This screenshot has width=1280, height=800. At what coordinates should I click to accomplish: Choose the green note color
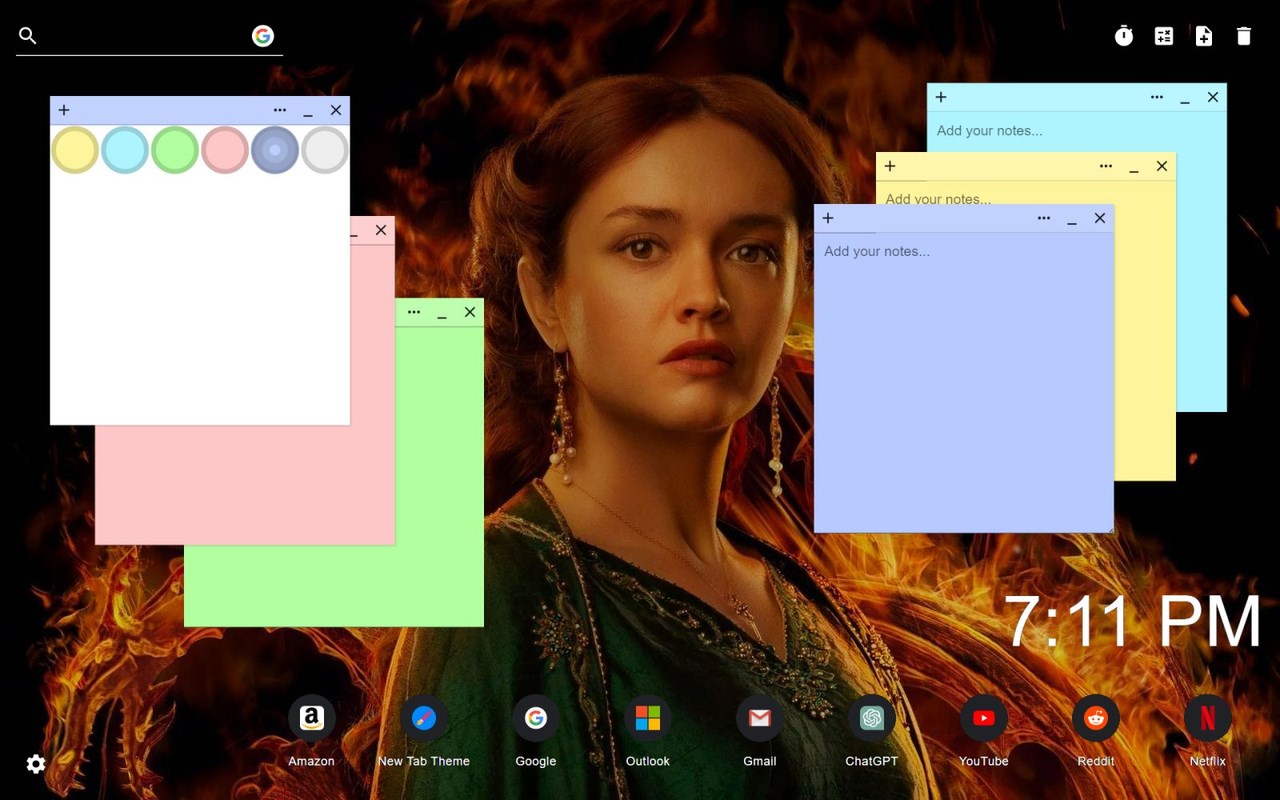click(175, 150)
